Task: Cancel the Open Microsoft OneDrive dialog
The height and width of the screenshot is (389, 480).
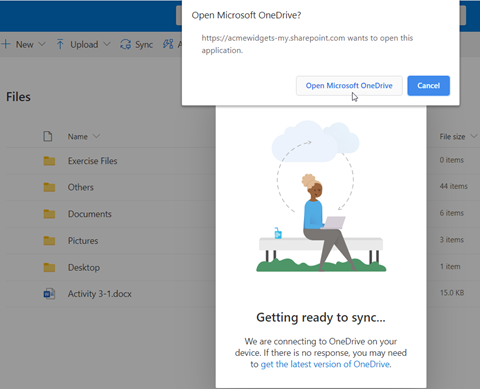Action: (x=428, y=86)
